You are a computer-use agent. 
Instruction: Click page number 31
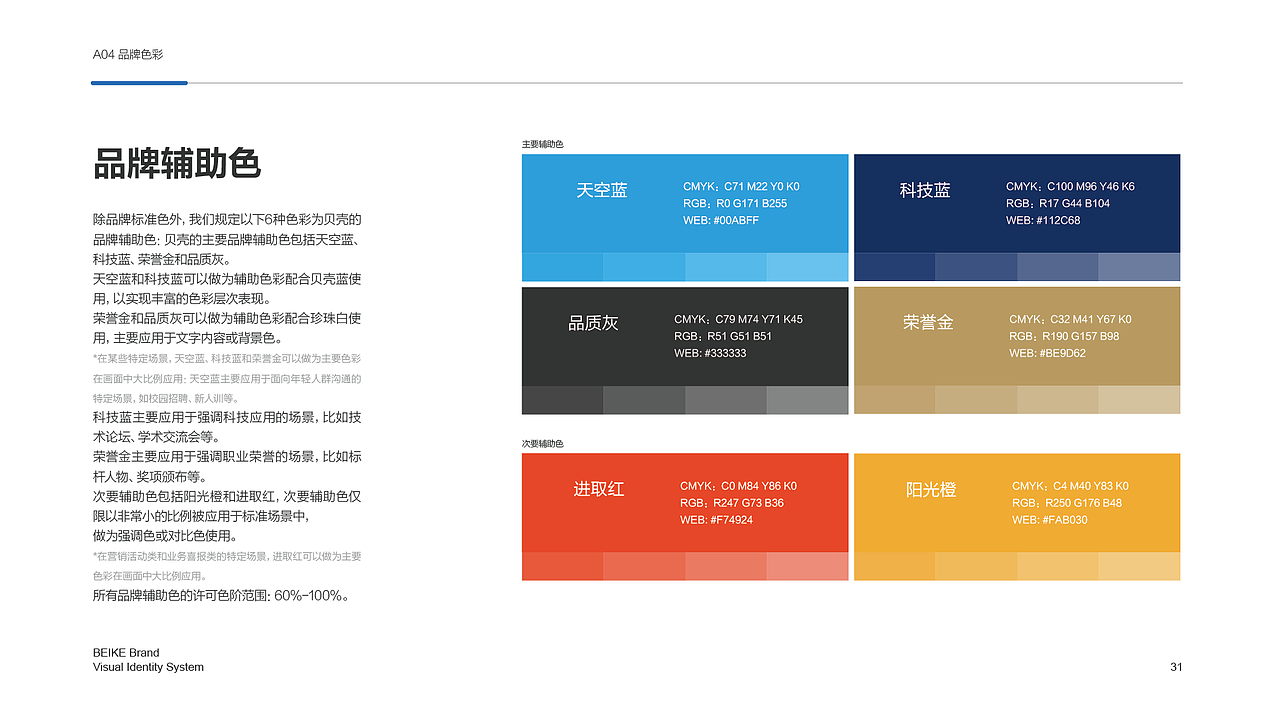tap(1175, 667)
